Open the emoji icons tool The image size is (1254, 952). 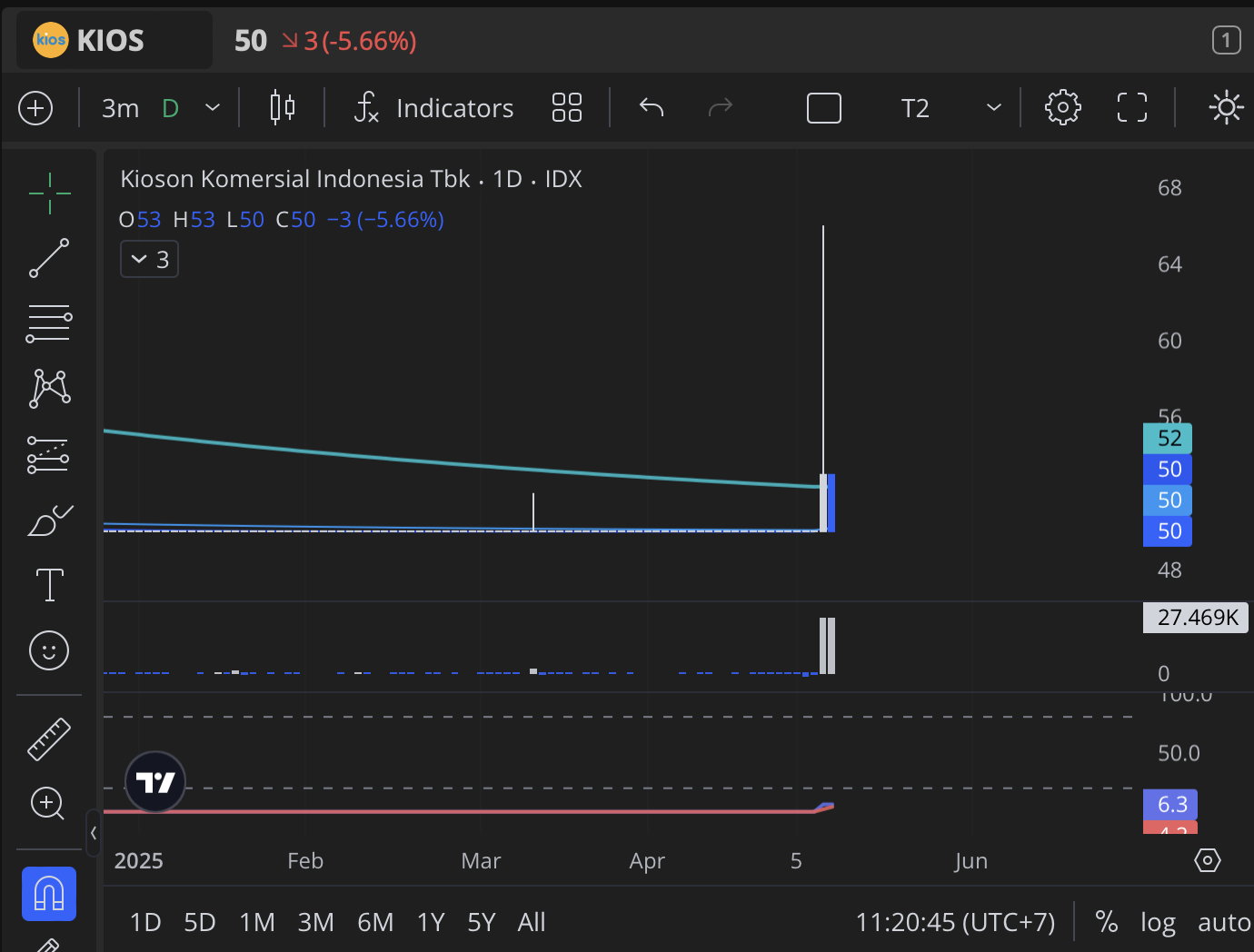click(x=49, y=650)
